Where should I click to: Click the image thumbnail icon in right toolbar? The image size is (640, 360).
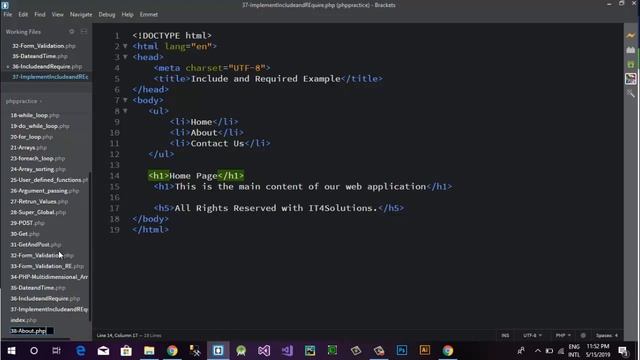631,79
